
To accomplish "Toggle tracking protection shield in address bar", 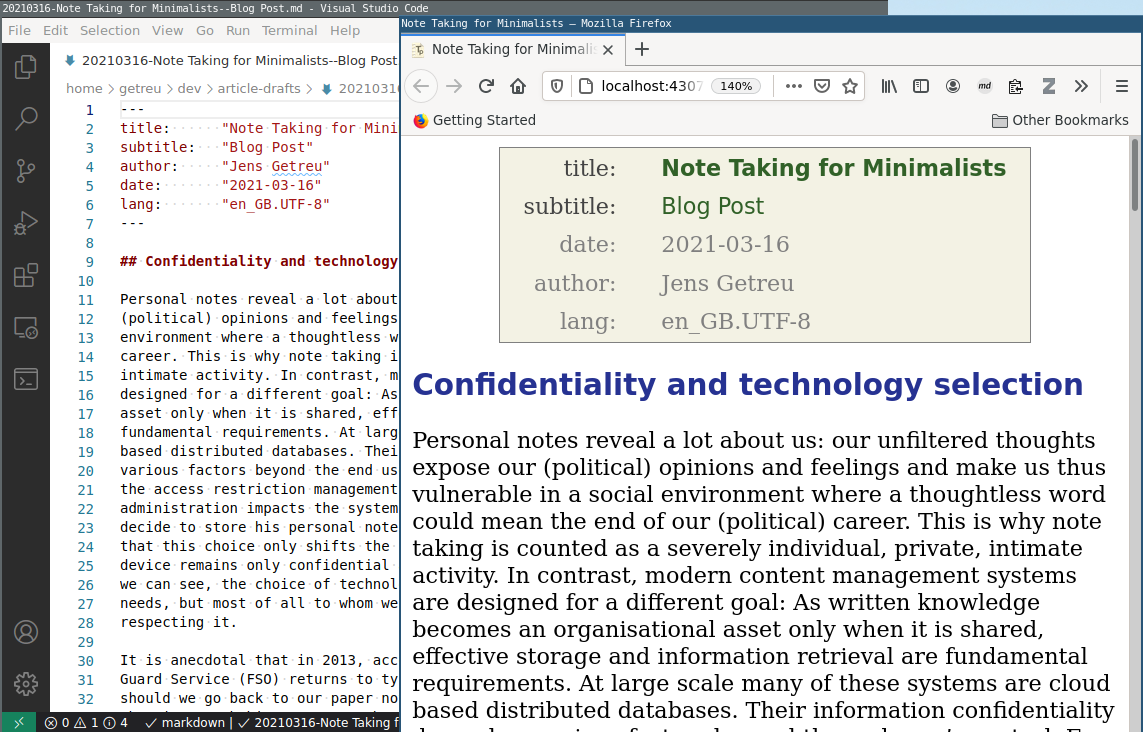I will pos(558,86).
